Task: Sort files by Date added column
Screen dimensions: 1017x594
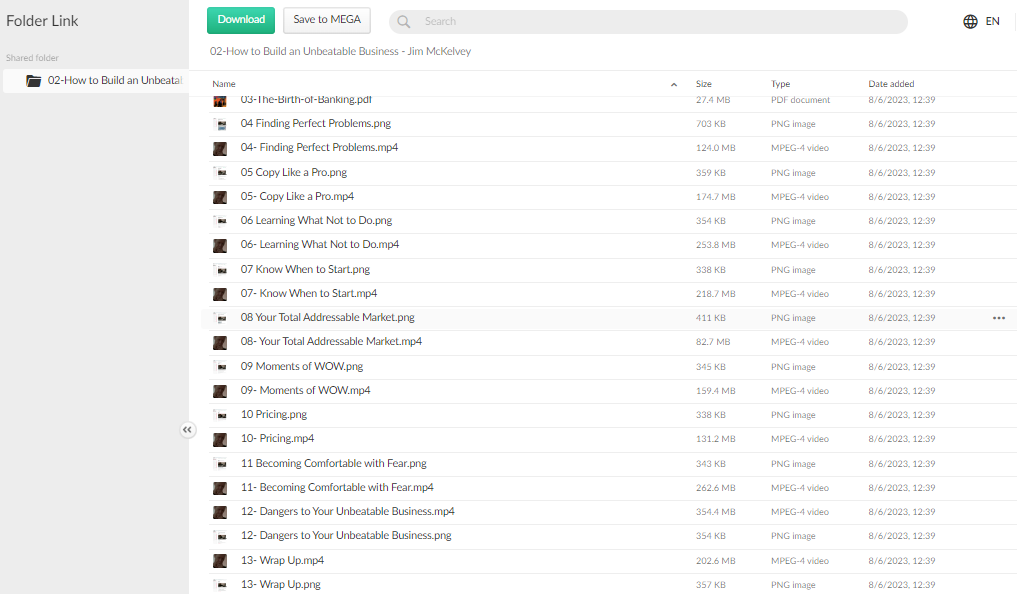Action: (x=891, y=84)
